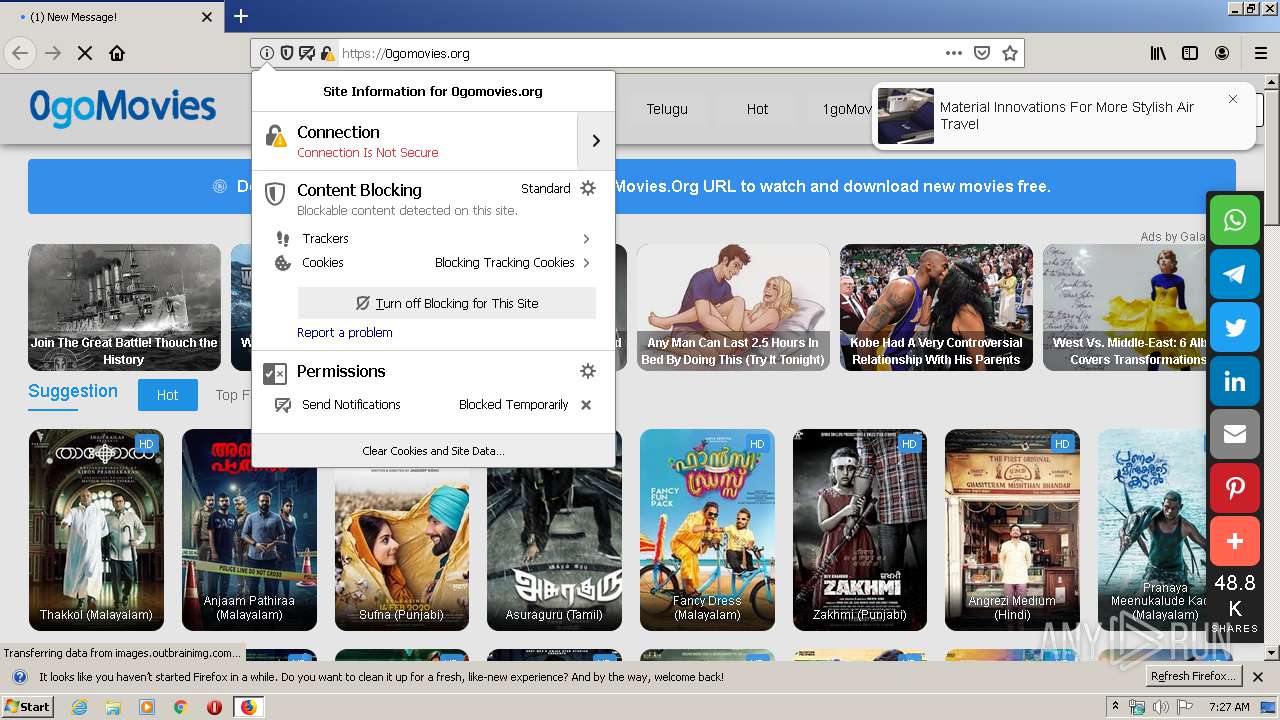Open the Library toolbar icon

click(1158, 53)
